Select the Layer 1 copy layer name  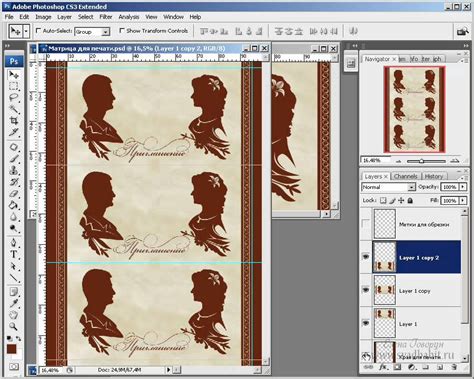(415, 291)
